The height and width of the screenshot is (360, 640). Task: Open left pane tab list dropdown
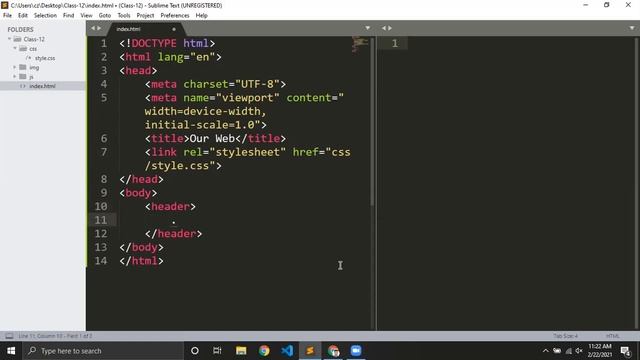pyautogui.click(x=368, y=28)
